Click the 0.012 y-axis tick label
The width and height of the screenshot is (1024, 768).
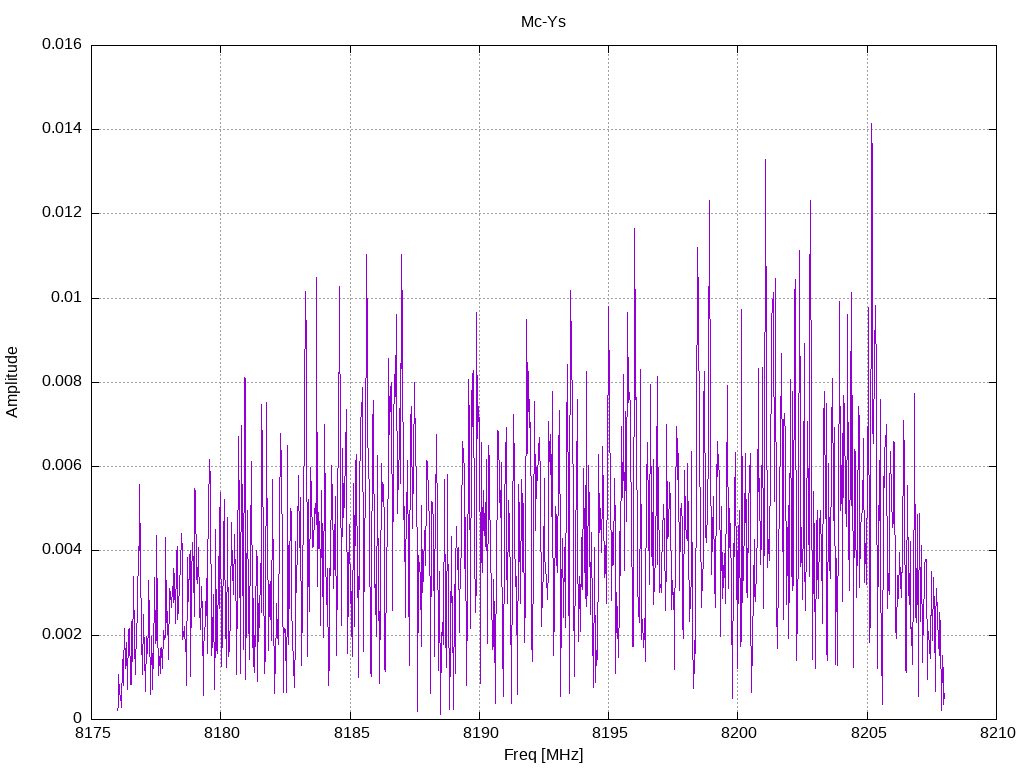(x=62, y=213)
